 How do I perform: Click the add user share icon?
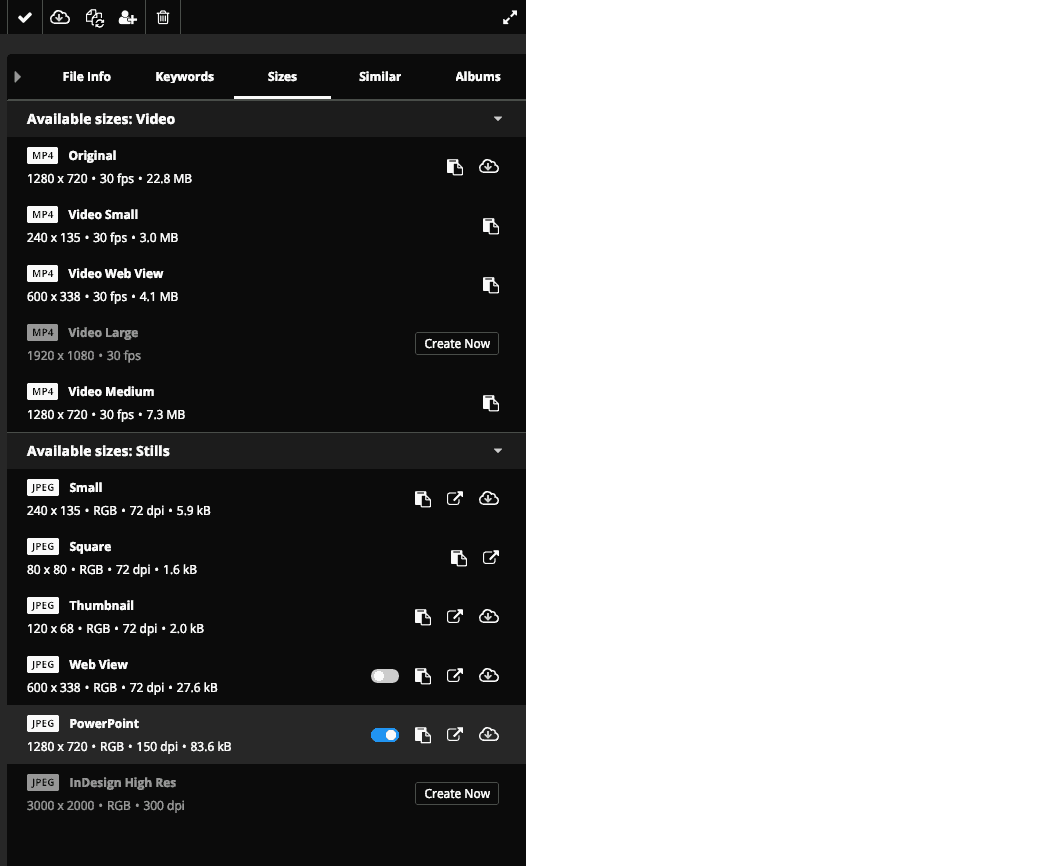127,17
